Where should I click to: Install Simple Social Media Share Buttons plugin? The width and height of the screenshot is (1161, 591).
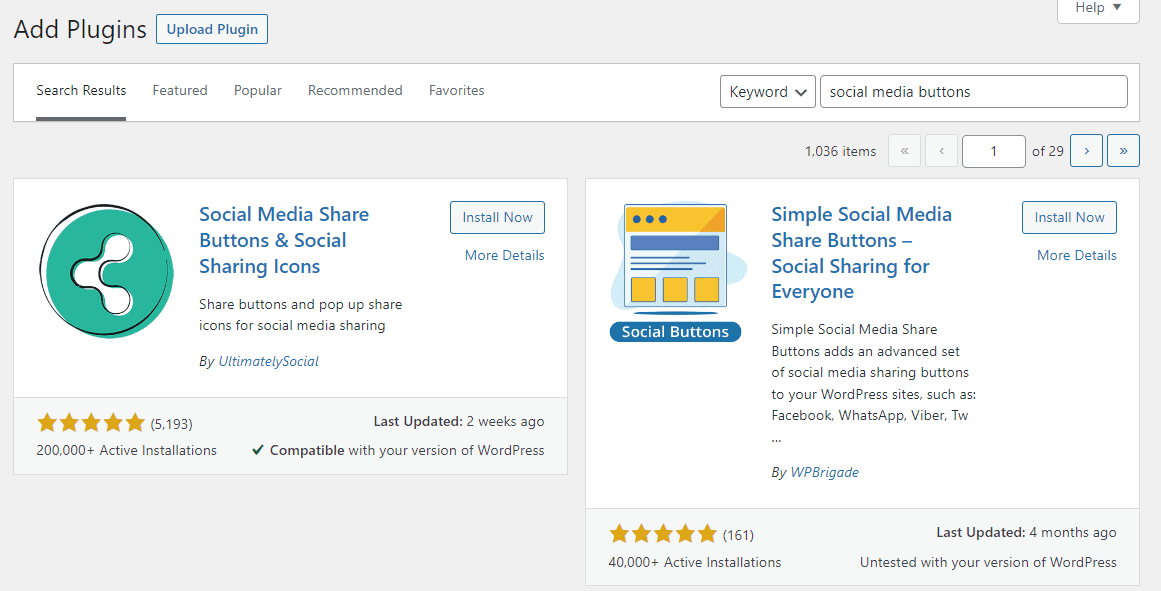point(1069,217)
